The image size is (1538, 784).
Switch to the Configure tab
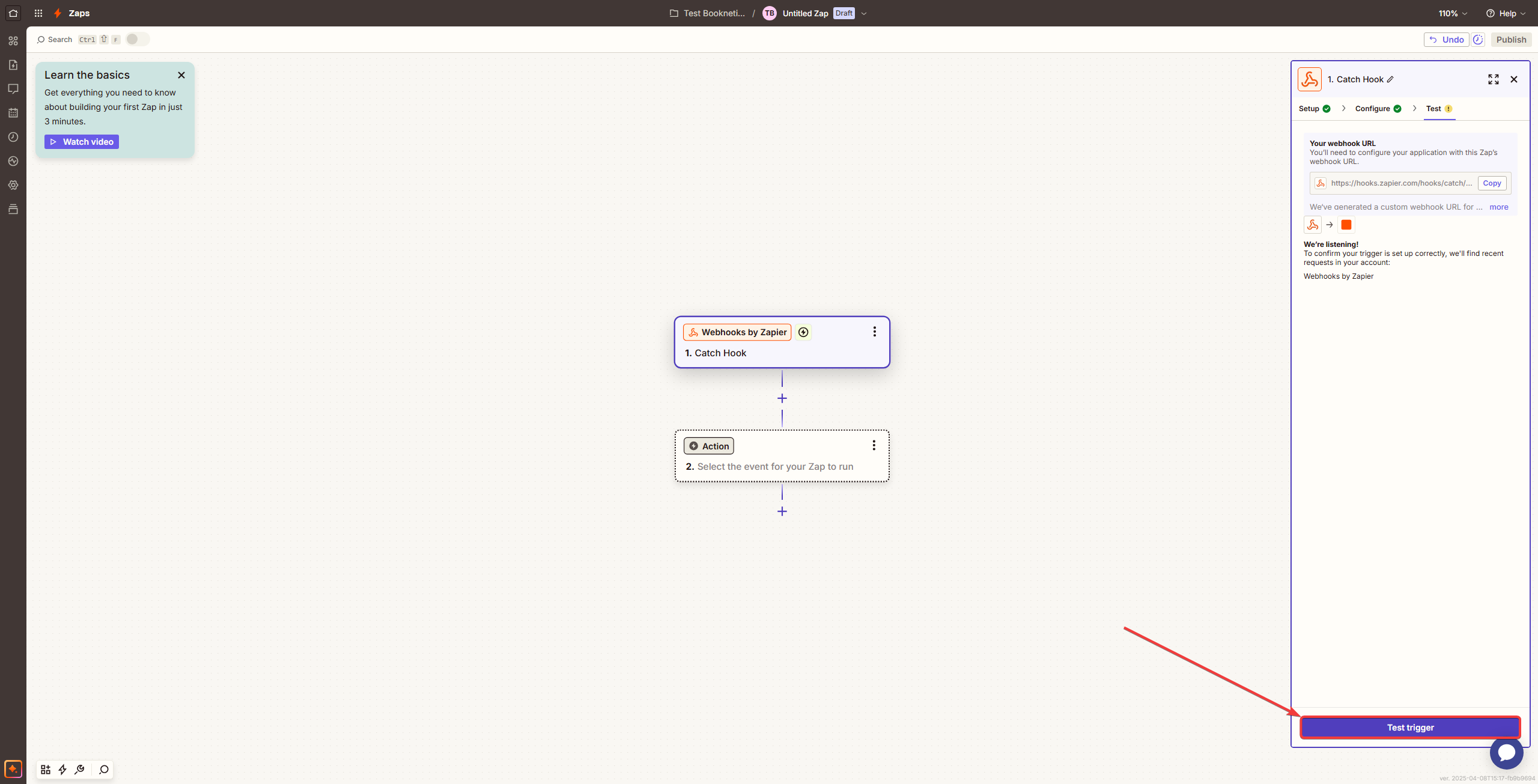coord(1378,109)
